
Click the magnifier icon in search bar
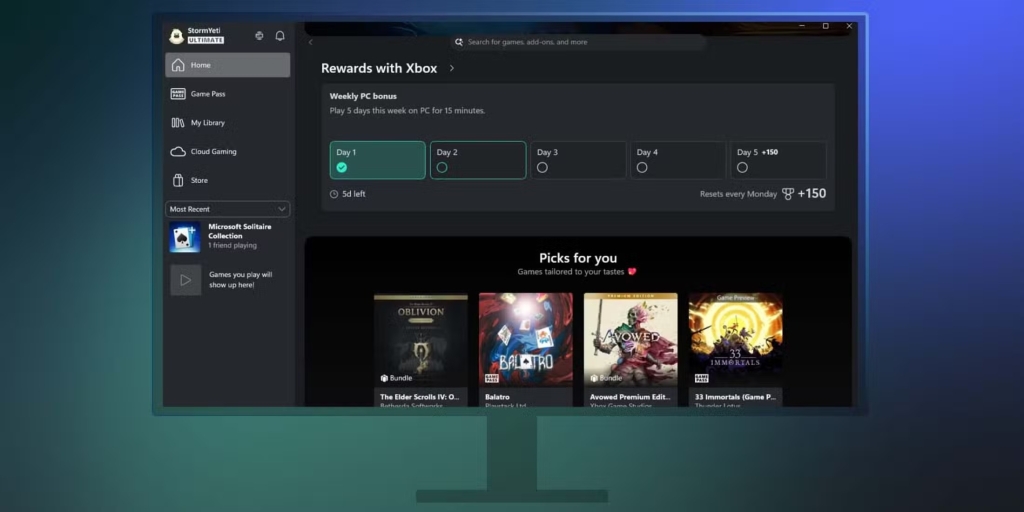click(x=459, y=42)
